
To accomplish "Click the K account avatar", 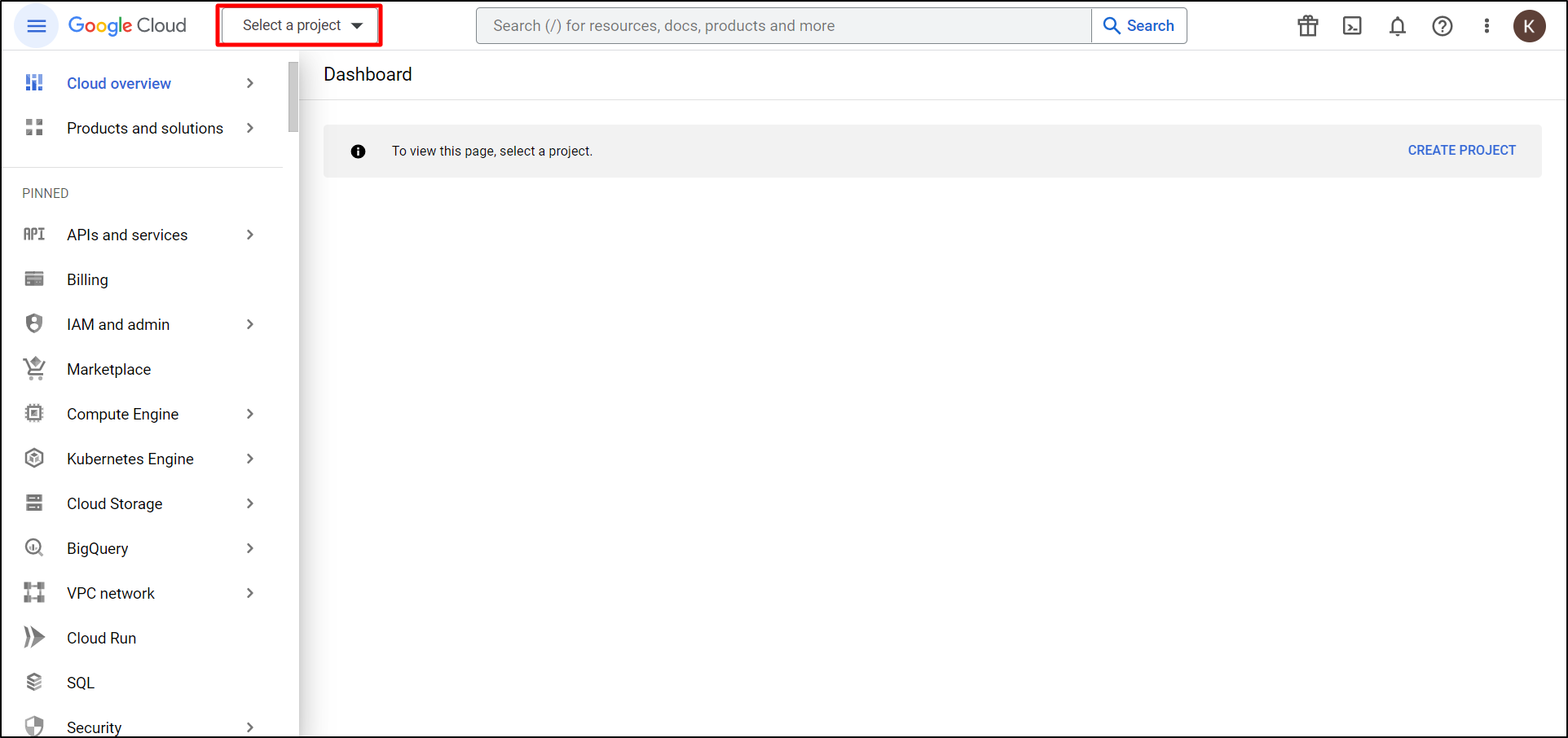I will (x=1530, y=25).
